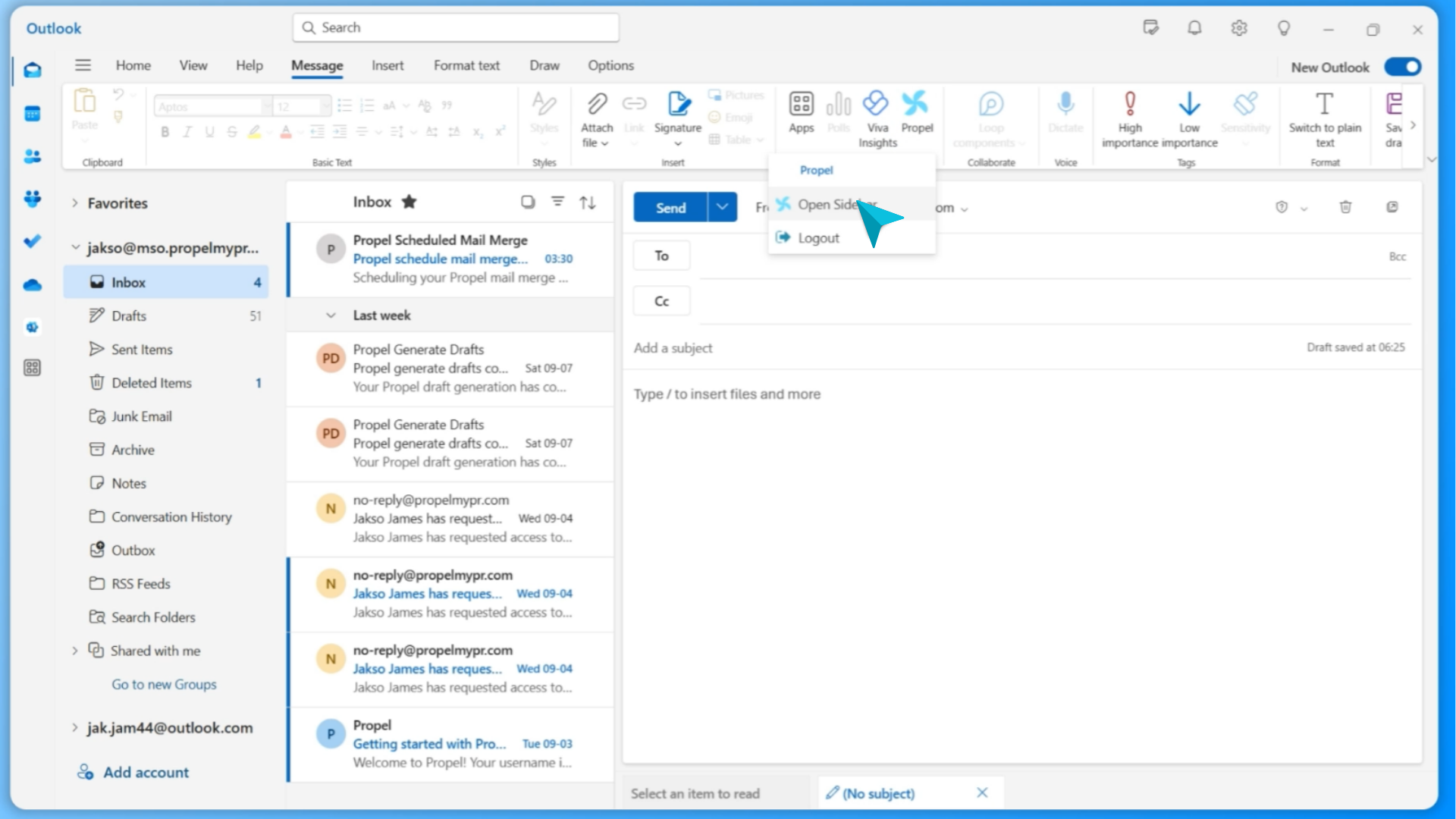Open the Format text tab

coord(466,65)
